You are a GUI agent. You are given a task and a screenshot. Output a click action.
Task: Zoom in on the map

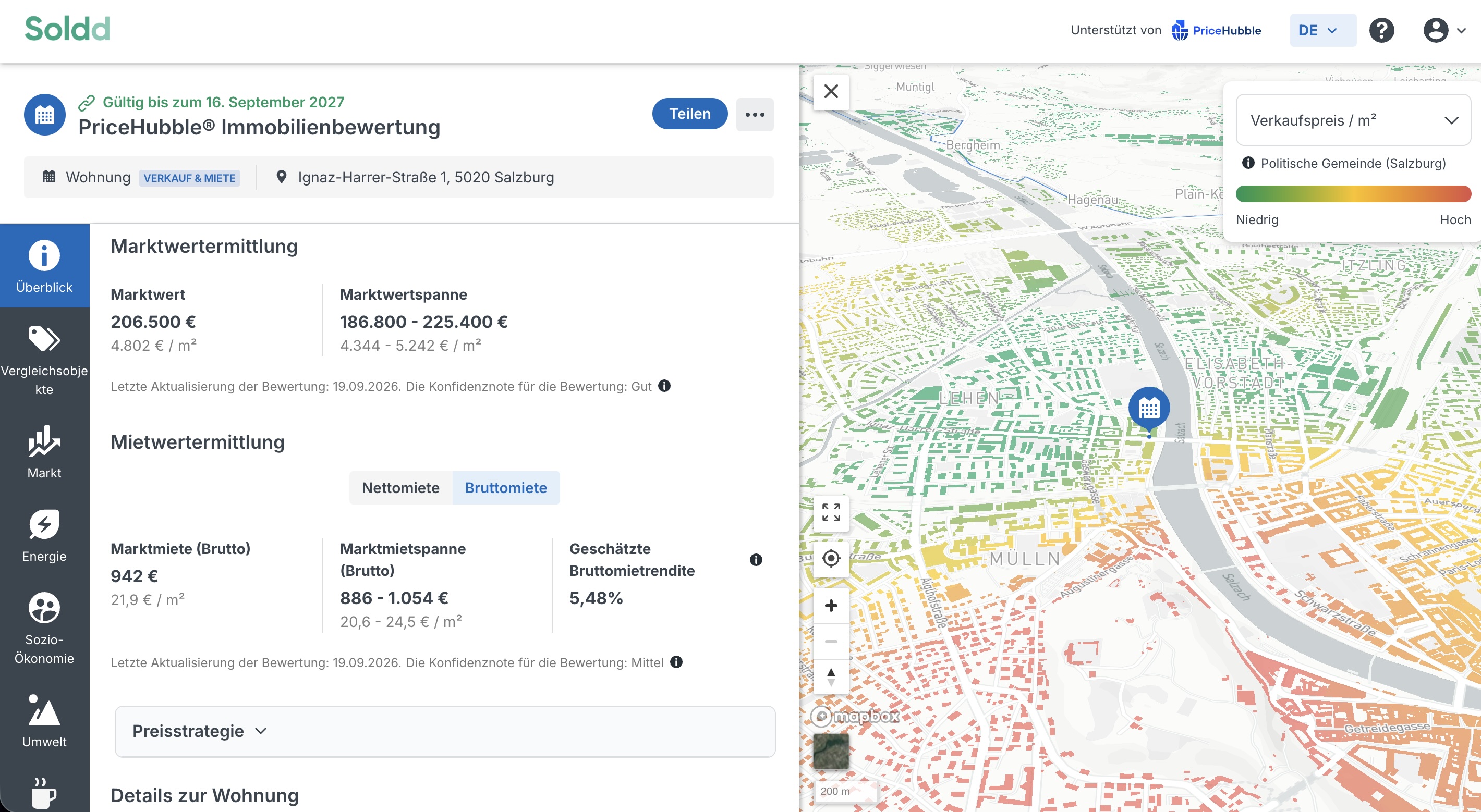pos(831,605)
